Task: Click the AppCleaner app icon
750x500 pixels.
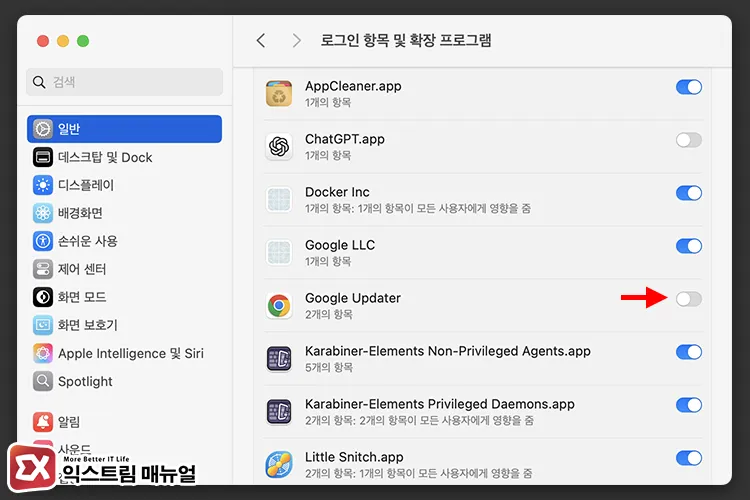Action: [x=279, y=93]
